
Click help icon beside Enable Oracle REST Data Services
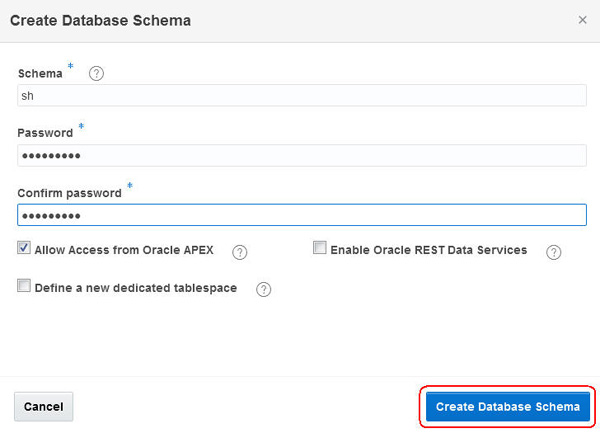[554, 252]
